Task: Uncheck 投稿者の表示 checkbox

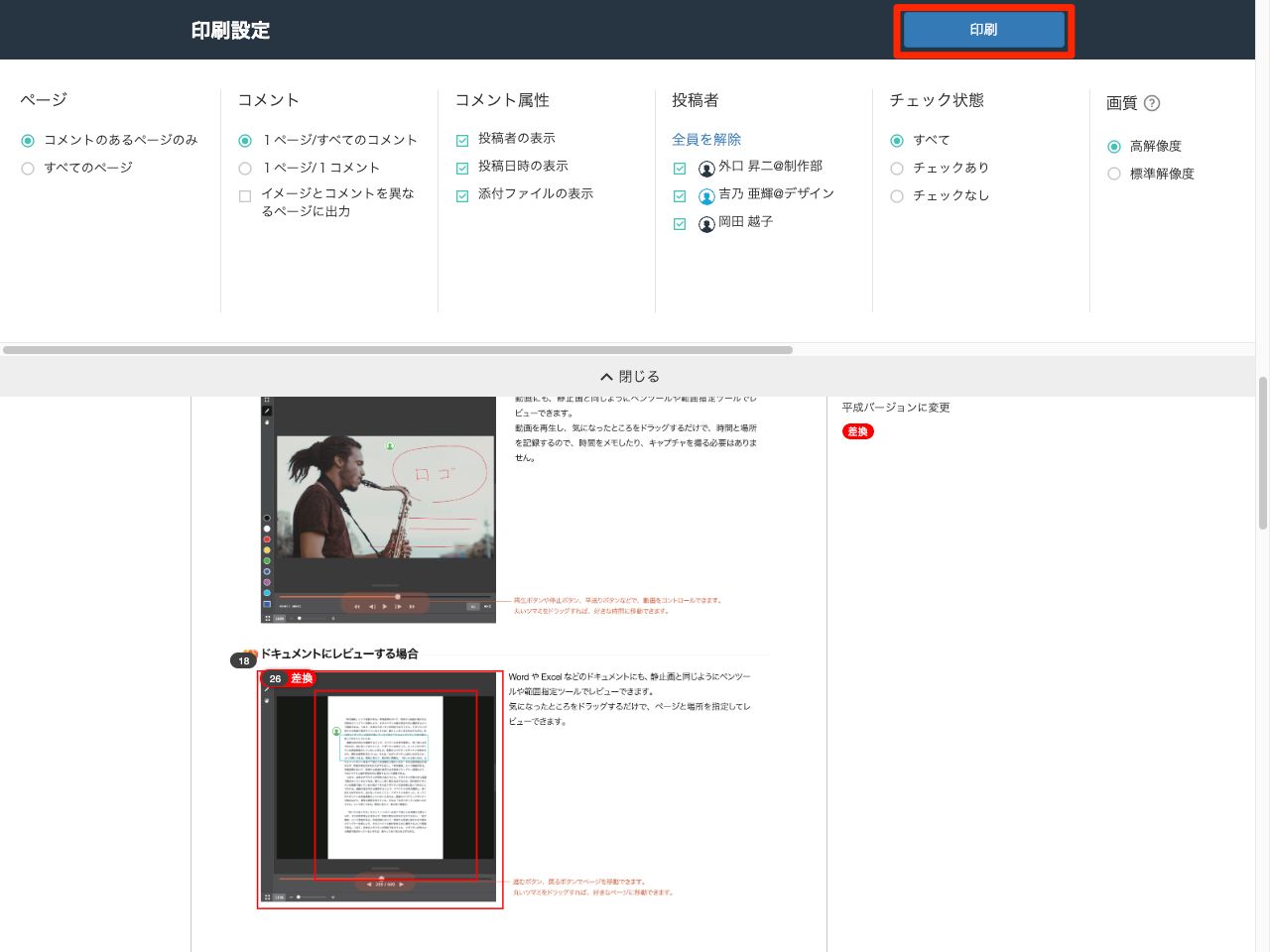Action: click(x=462, y=141)
